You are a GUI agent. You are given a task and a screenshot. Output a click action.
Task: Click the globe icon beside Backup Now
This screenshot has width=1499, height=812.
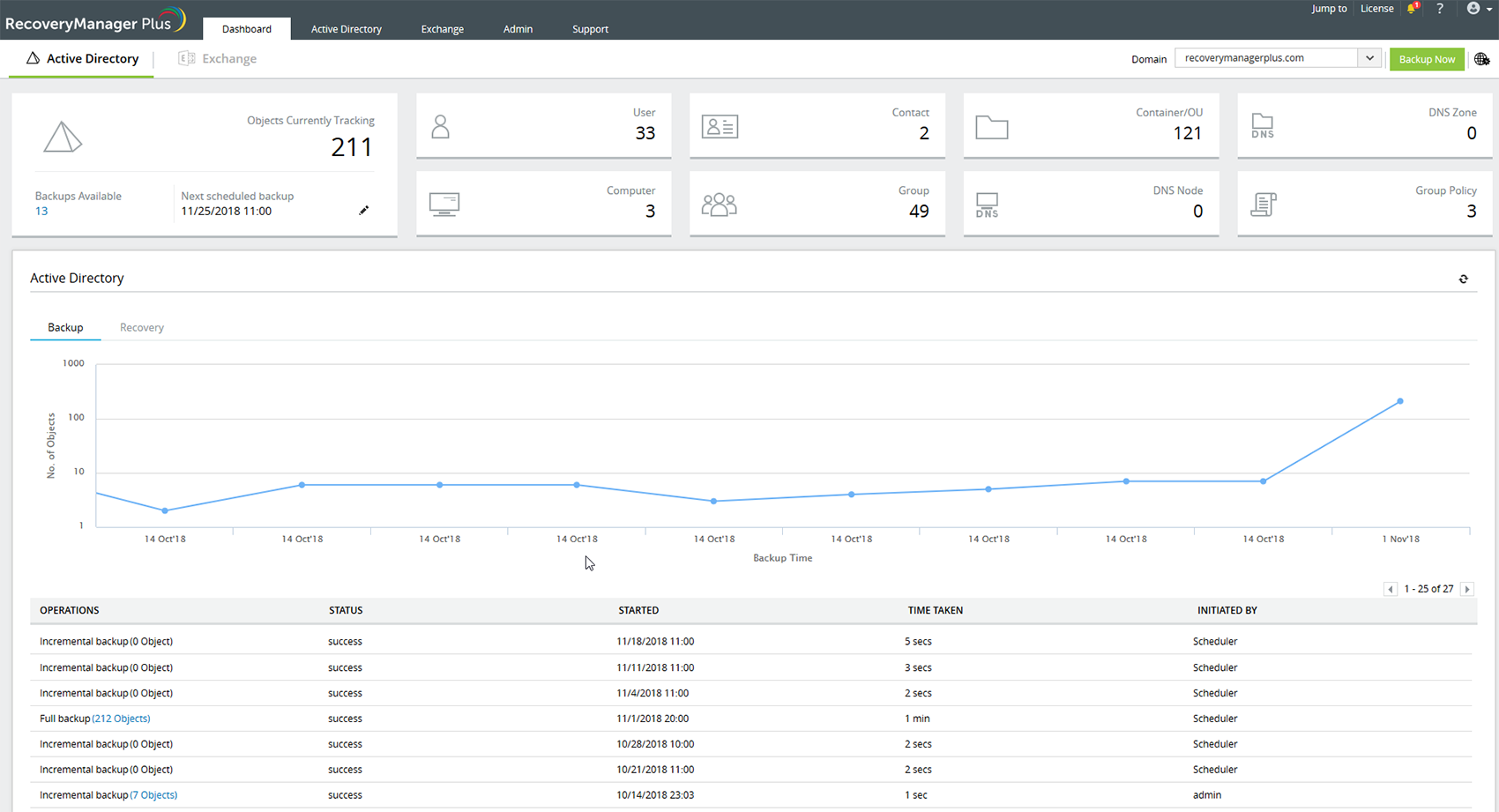point(1481,59)
